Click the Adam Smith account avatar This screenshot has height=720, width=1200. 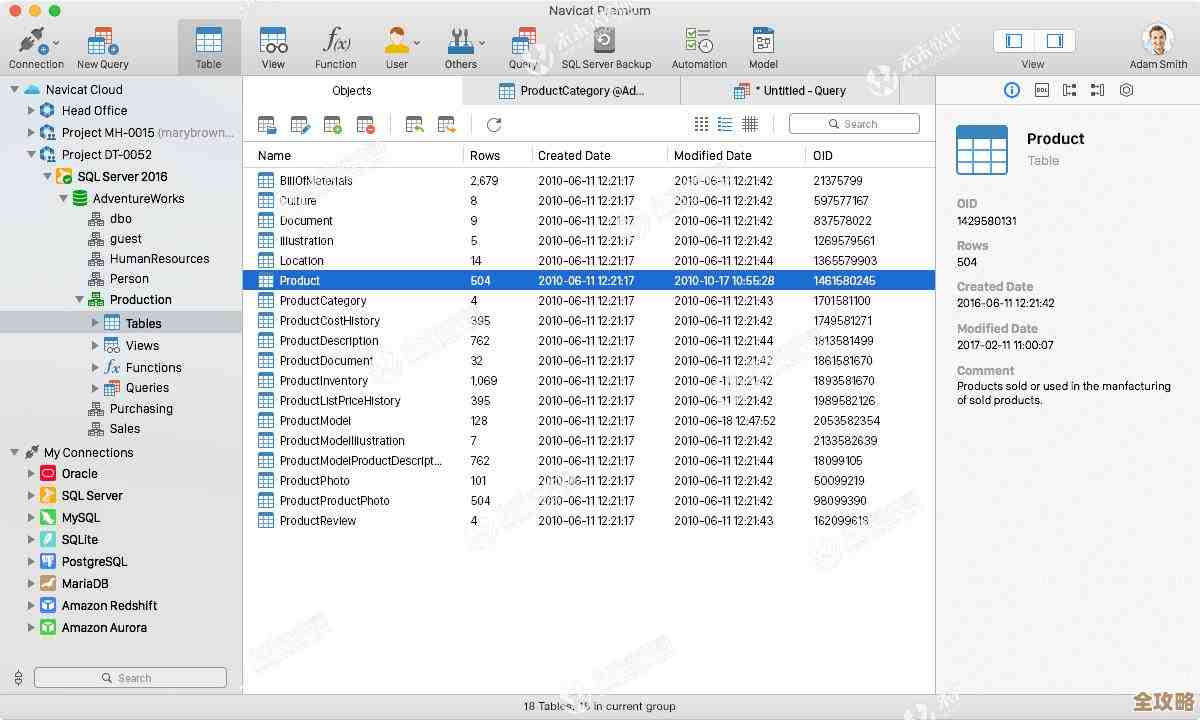(1158, 40)
